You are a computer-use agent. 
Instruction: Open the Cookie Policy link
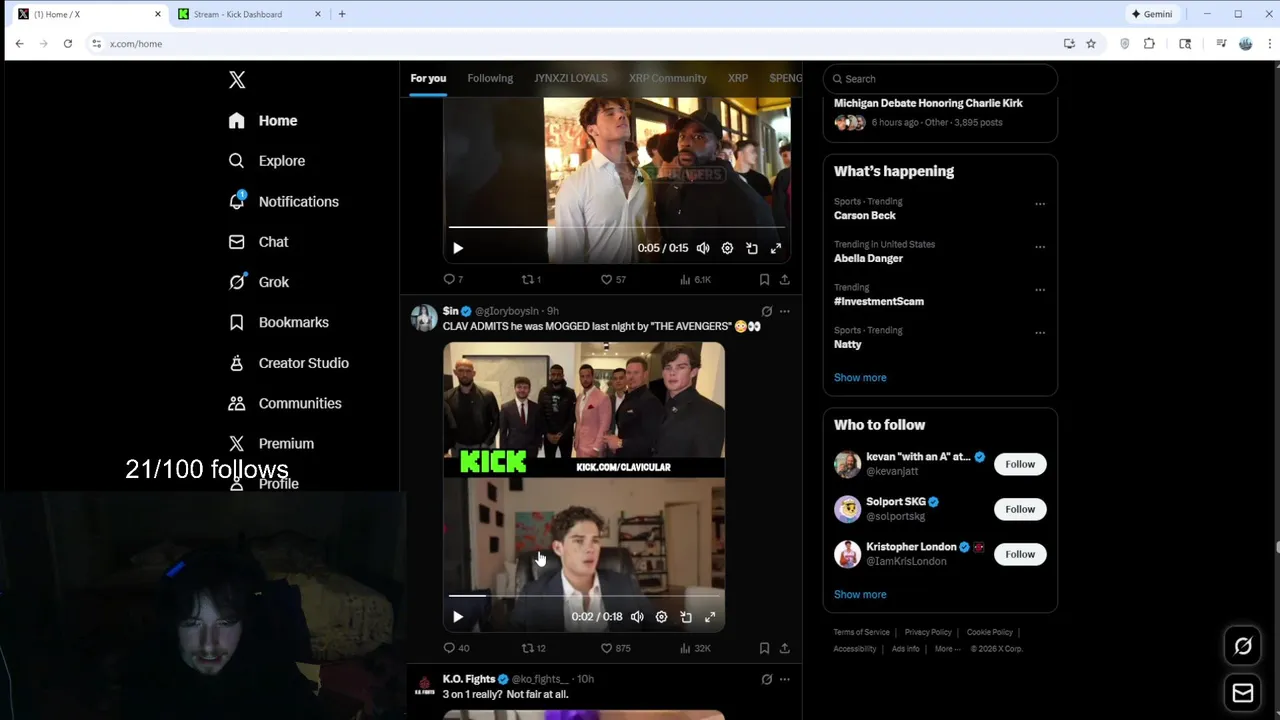tap(990, 632)
